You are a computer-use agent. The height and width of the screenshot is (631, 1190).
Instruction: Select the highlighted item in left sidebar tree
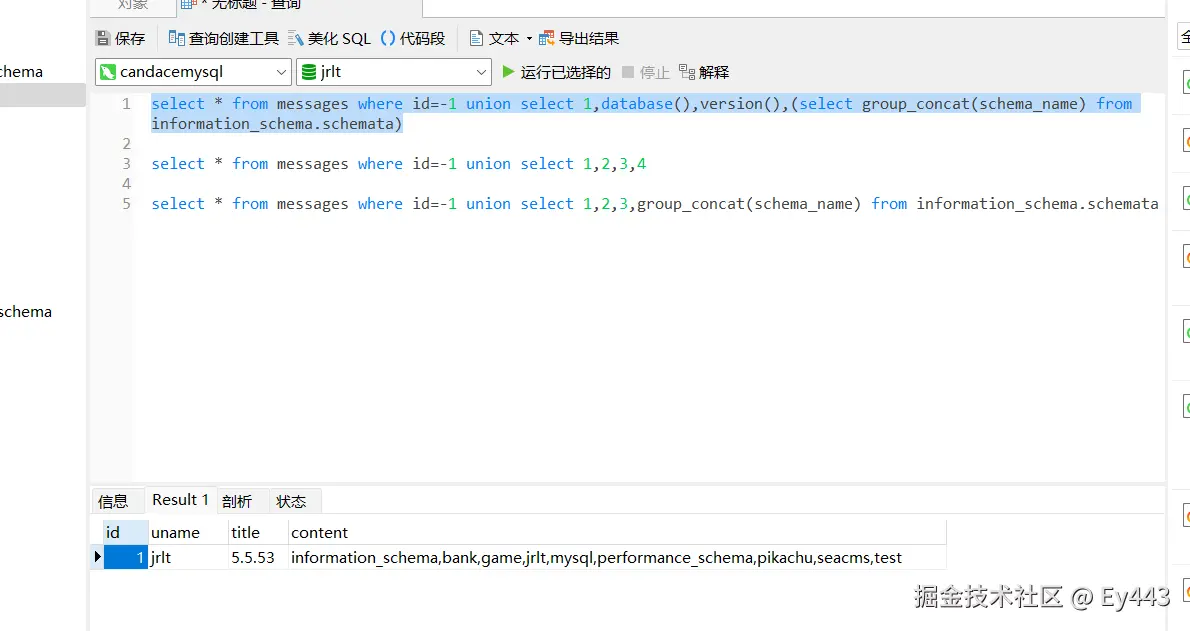(42, 95)
